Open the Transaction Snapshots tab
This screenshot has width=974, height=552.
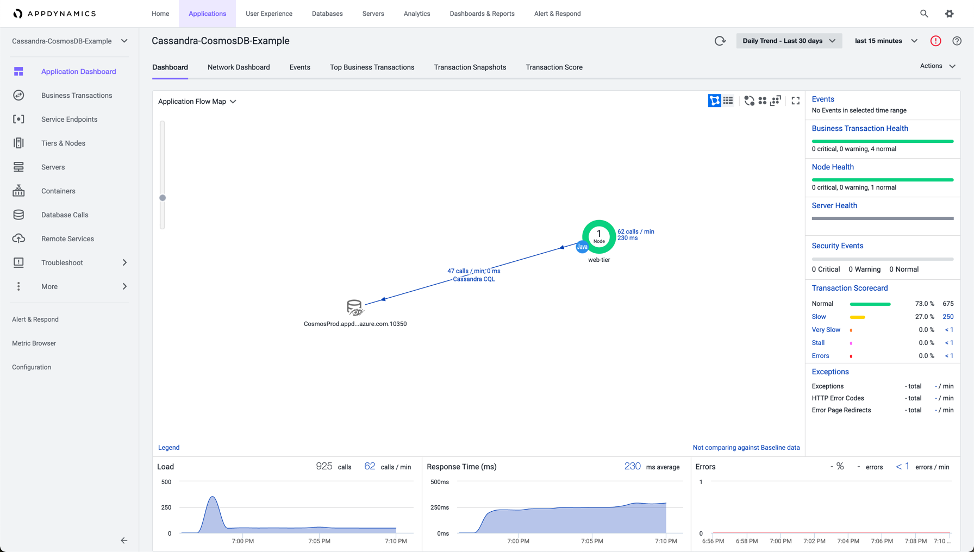click(x=470, y=67)
